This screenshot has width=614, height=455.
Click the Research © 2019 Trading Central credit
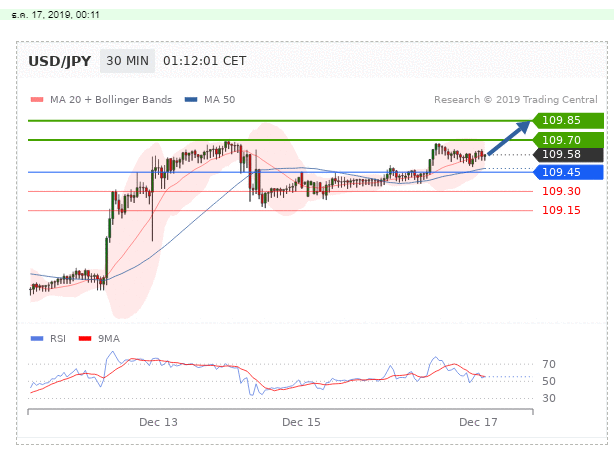click(516, 99)
